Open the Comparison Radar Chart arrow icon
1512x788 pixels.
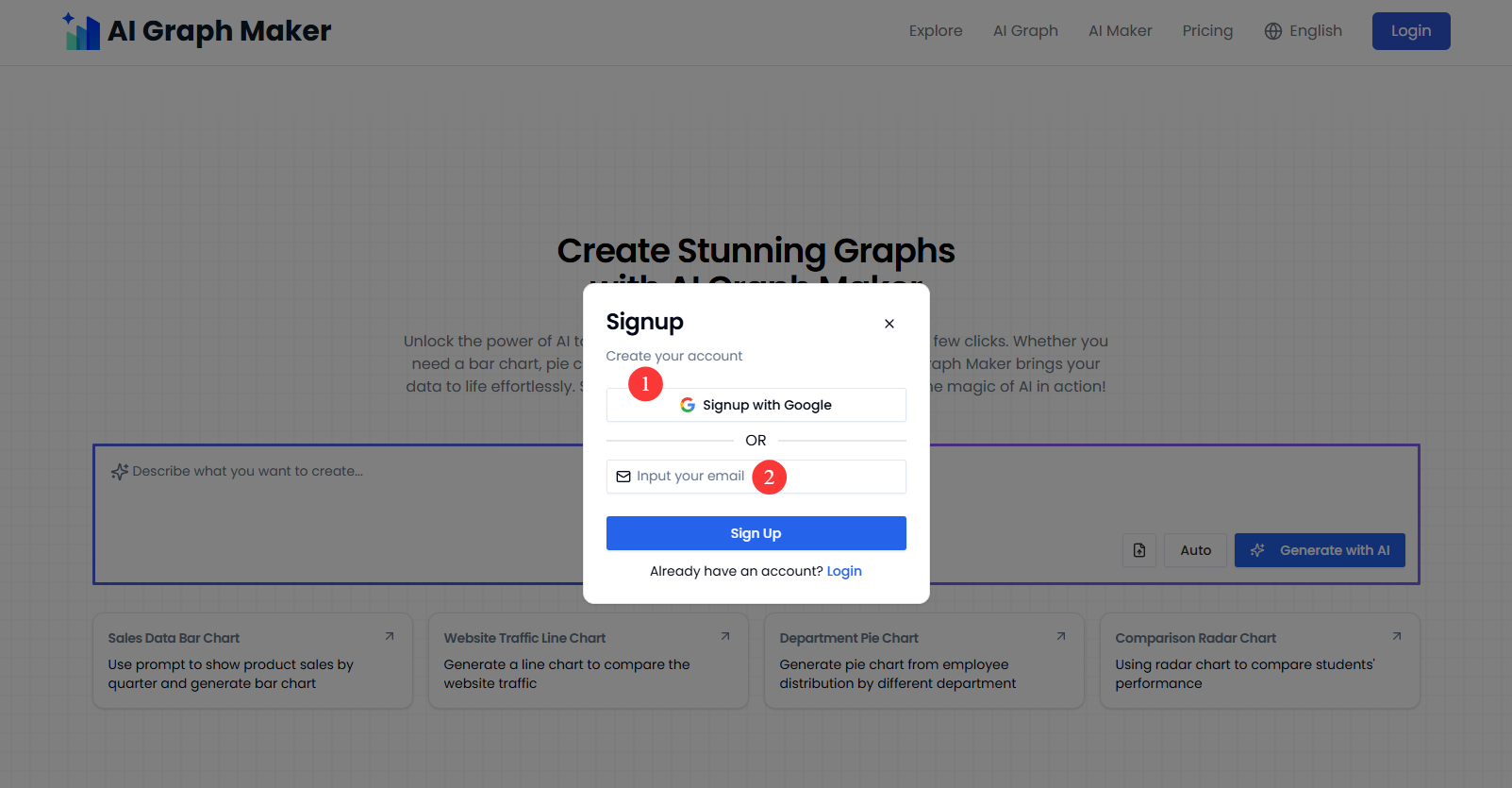pos(1397,637)
